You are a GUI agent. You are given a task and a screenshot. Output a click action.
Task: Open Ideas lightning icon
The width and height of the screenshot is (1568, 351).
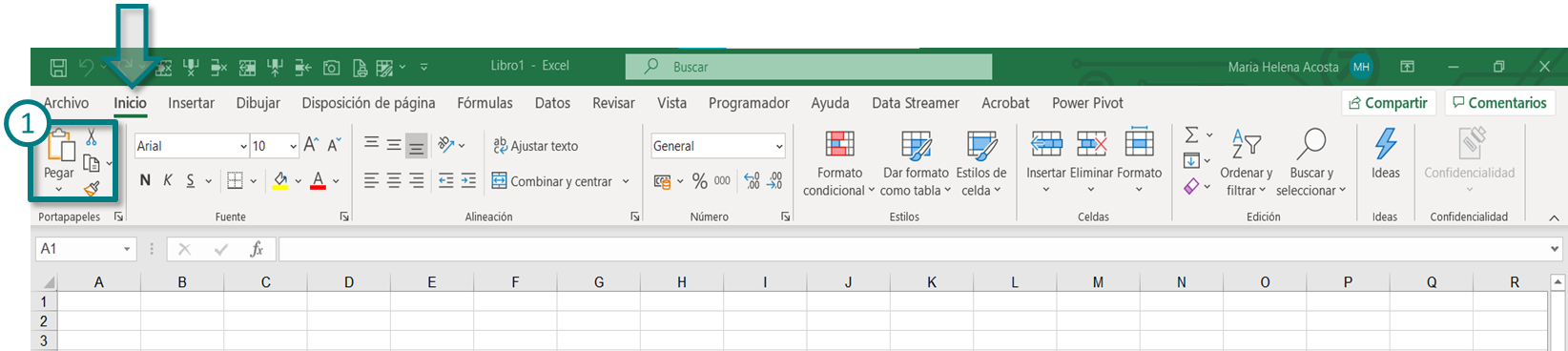pos(1385,144)
